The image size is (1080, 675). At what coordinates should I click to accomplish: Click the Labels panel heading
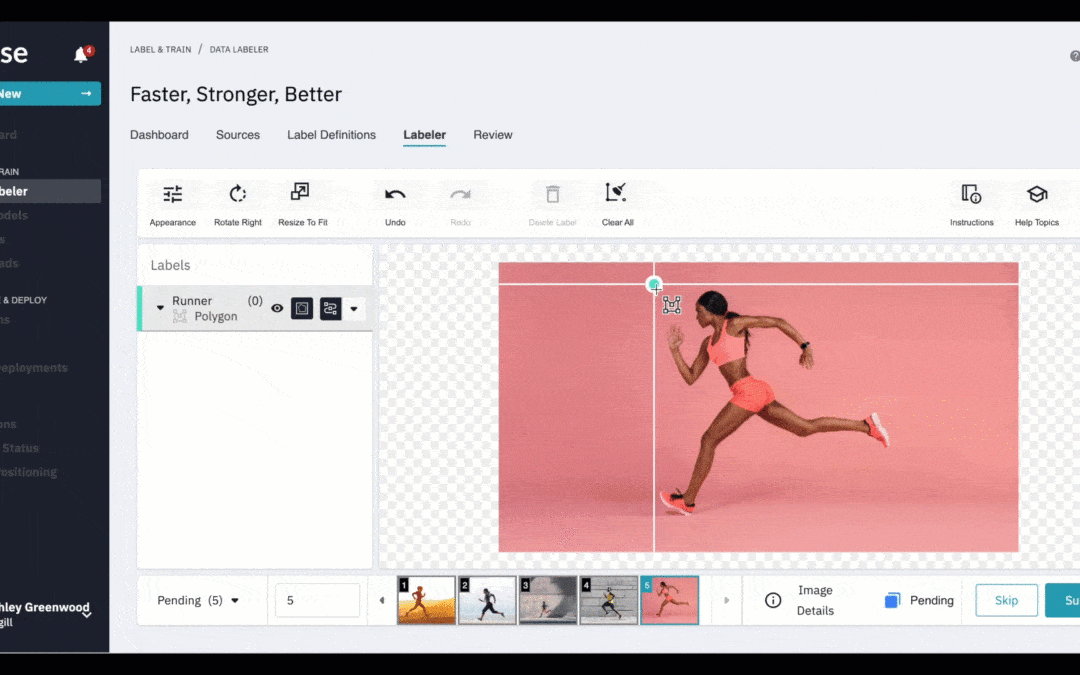170,265
